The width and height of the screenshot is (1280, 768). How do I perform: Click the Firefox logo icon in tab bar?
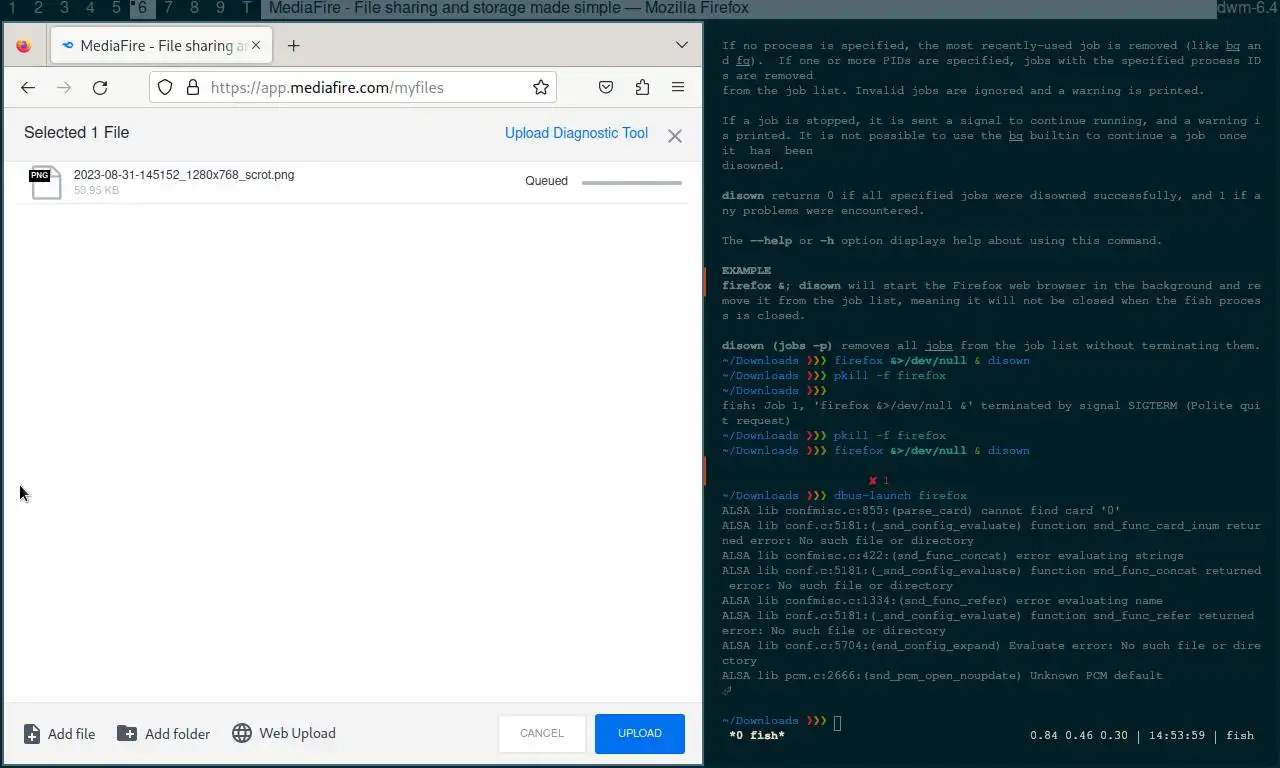coord(24,46)
